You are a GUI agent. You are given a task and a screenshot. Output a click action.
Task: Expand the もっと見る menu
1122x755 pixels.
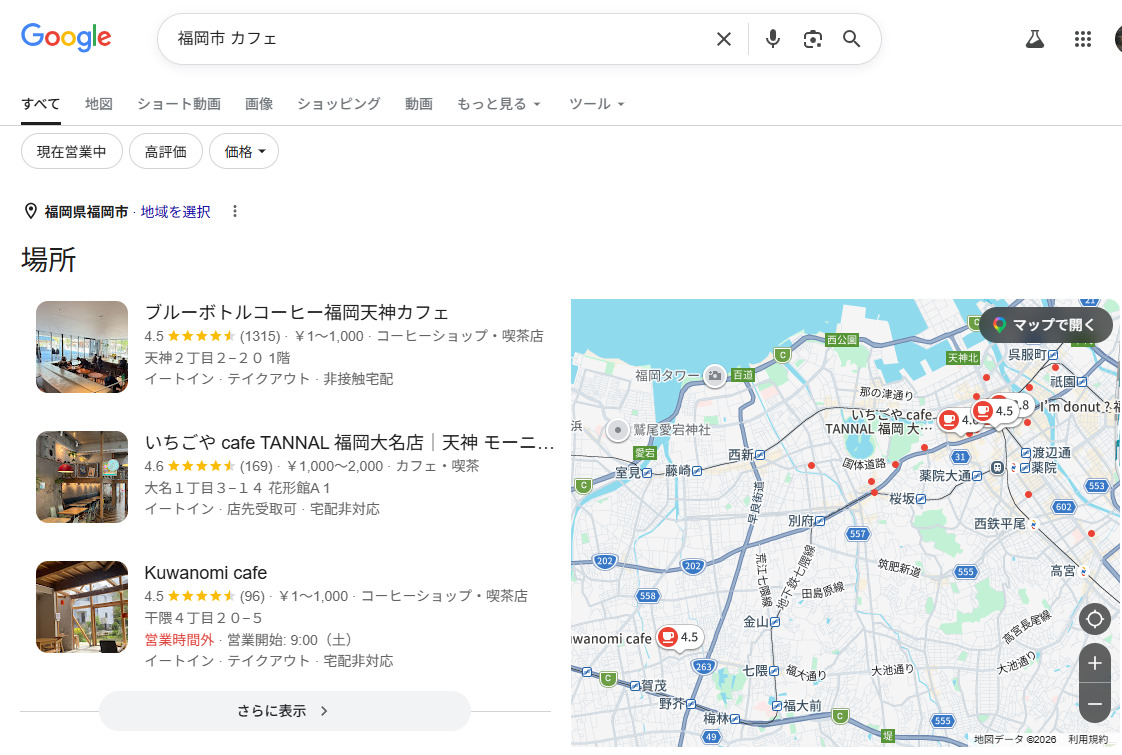pos(499,104)
